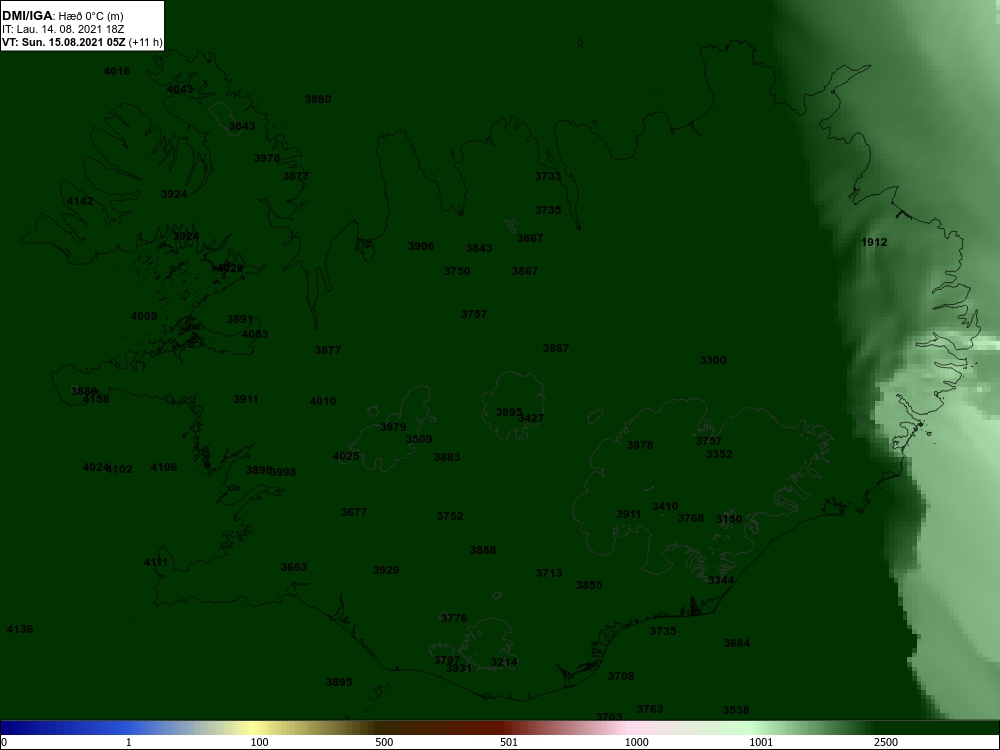Click the map value 4010
Image resolution: width=1000 pixels, height=750 pixels.
click(323, 401)
